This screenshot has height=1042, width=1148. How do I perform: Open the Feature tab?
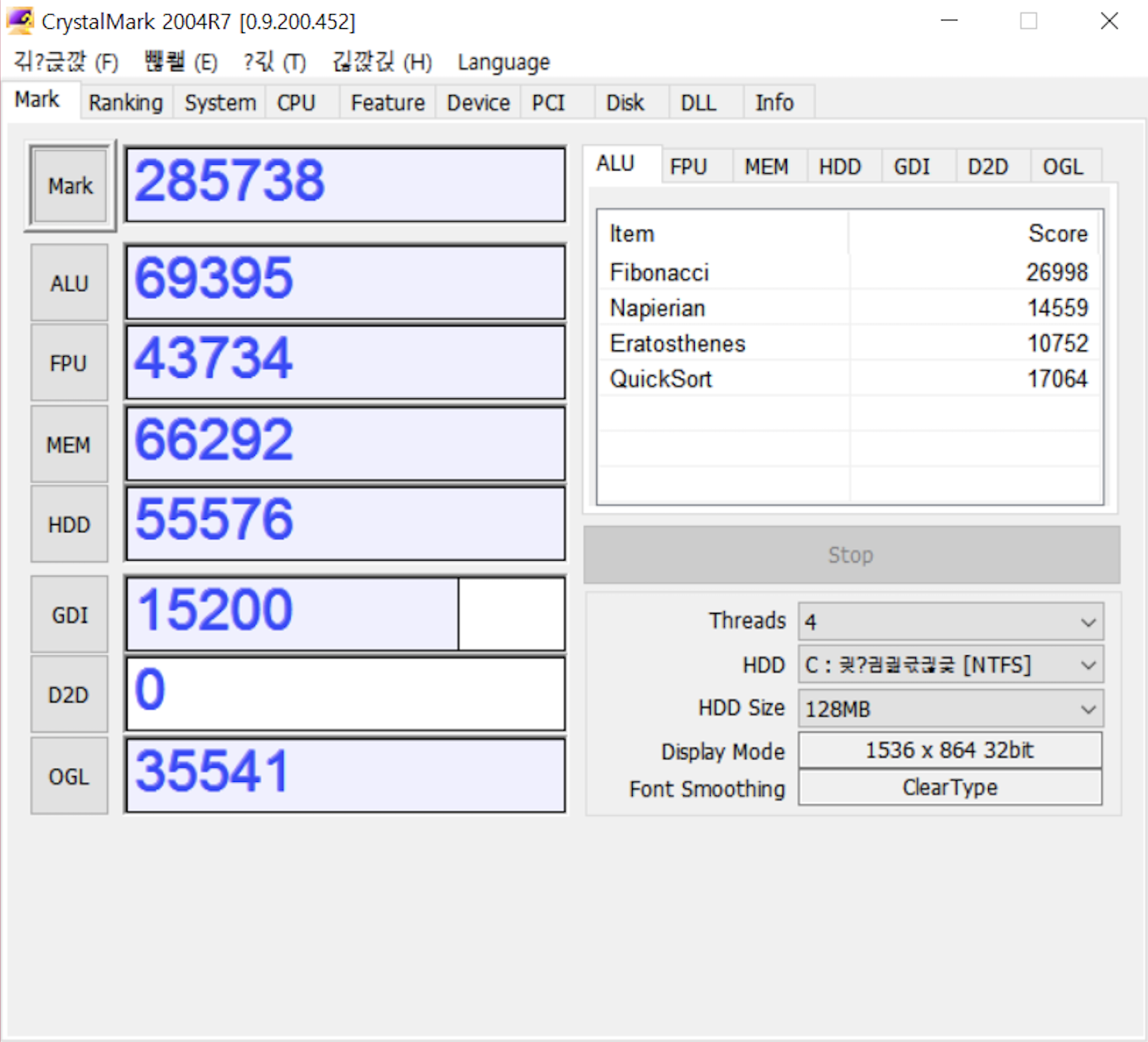pos(388,103)
